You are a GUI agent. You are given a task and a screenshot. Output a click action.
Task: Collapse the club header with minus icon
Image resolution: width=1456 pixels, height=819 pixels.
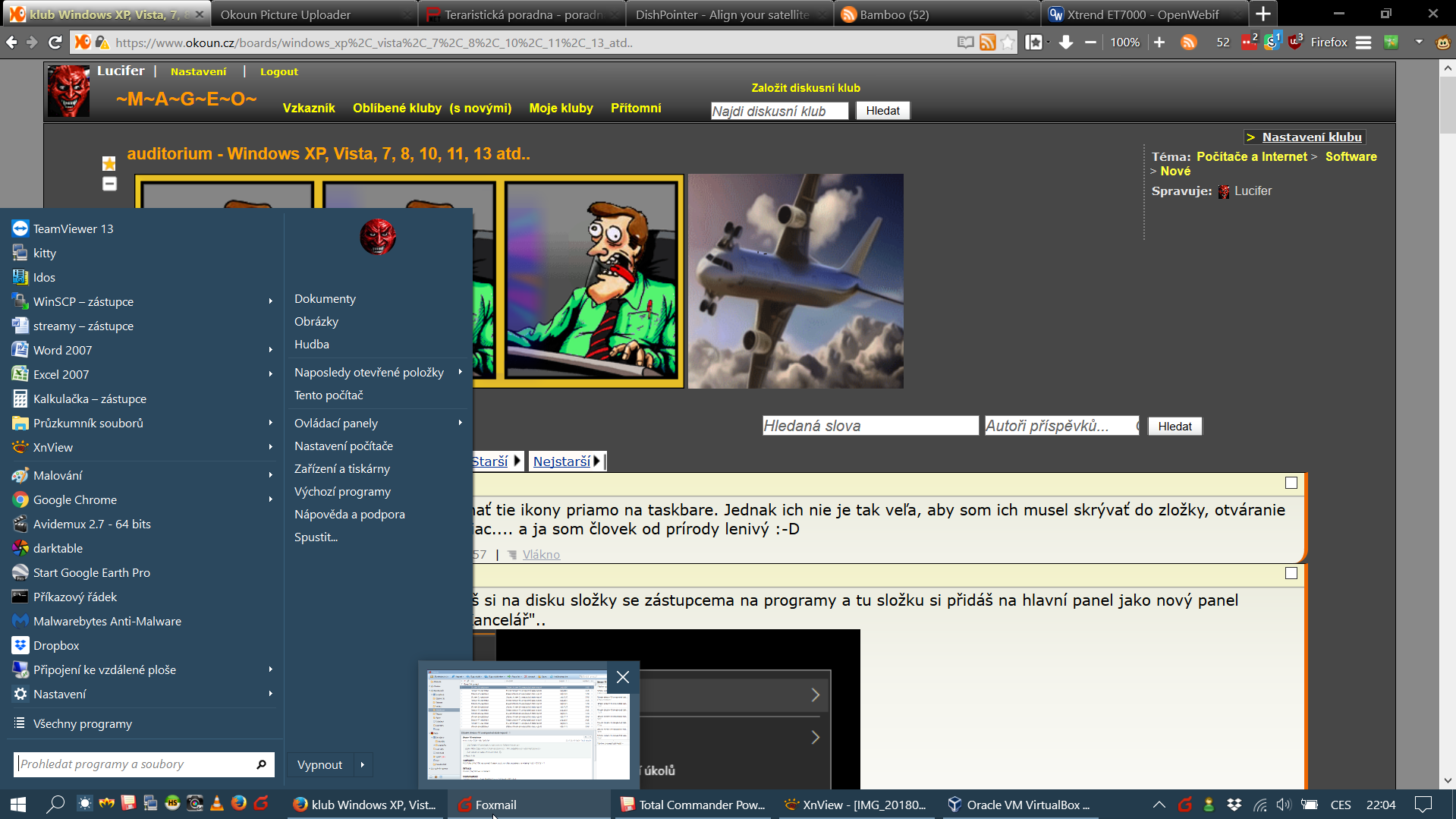(109, 184)
